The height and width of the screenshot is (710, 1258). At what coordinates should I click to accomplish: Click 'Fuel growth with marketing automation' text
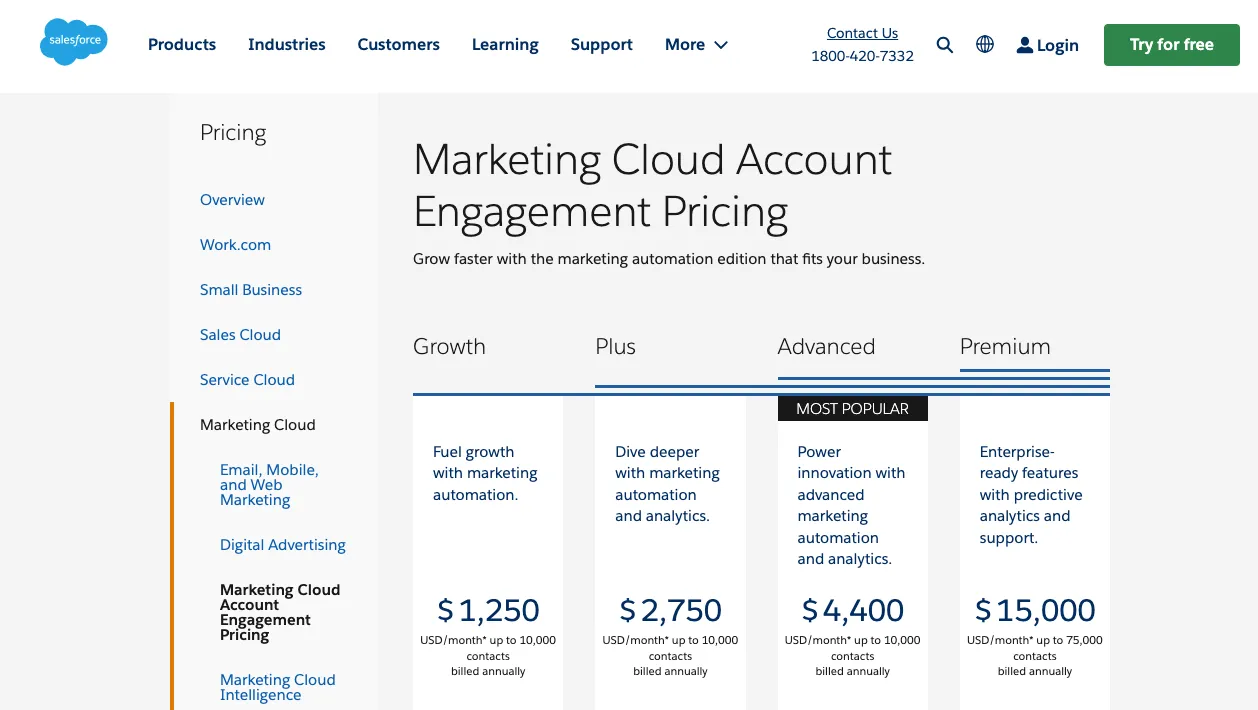485,473
